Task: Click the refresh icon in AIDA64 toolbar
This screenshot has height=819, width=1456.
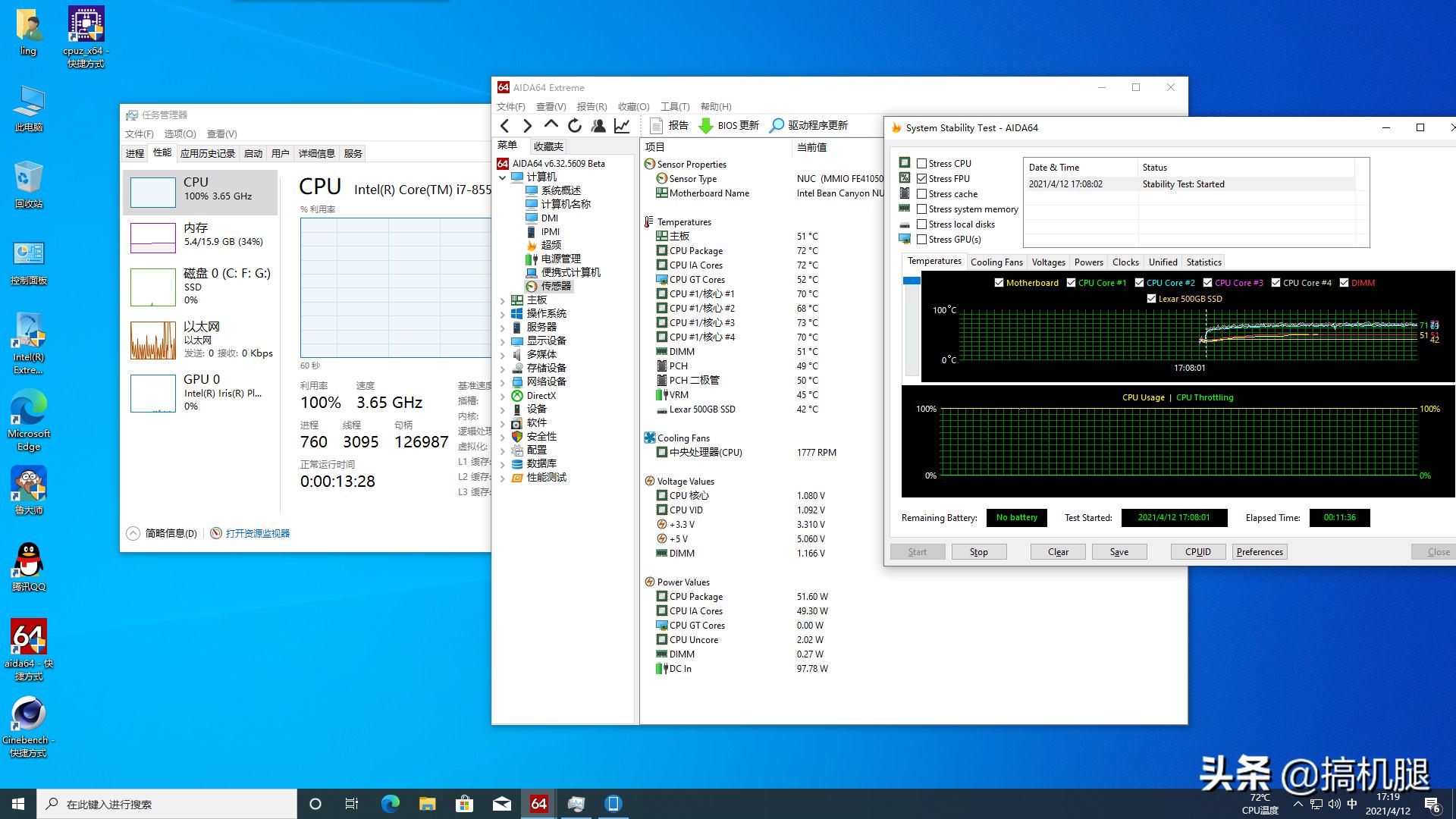Action: pyautogui.click(x=575, y=125)
